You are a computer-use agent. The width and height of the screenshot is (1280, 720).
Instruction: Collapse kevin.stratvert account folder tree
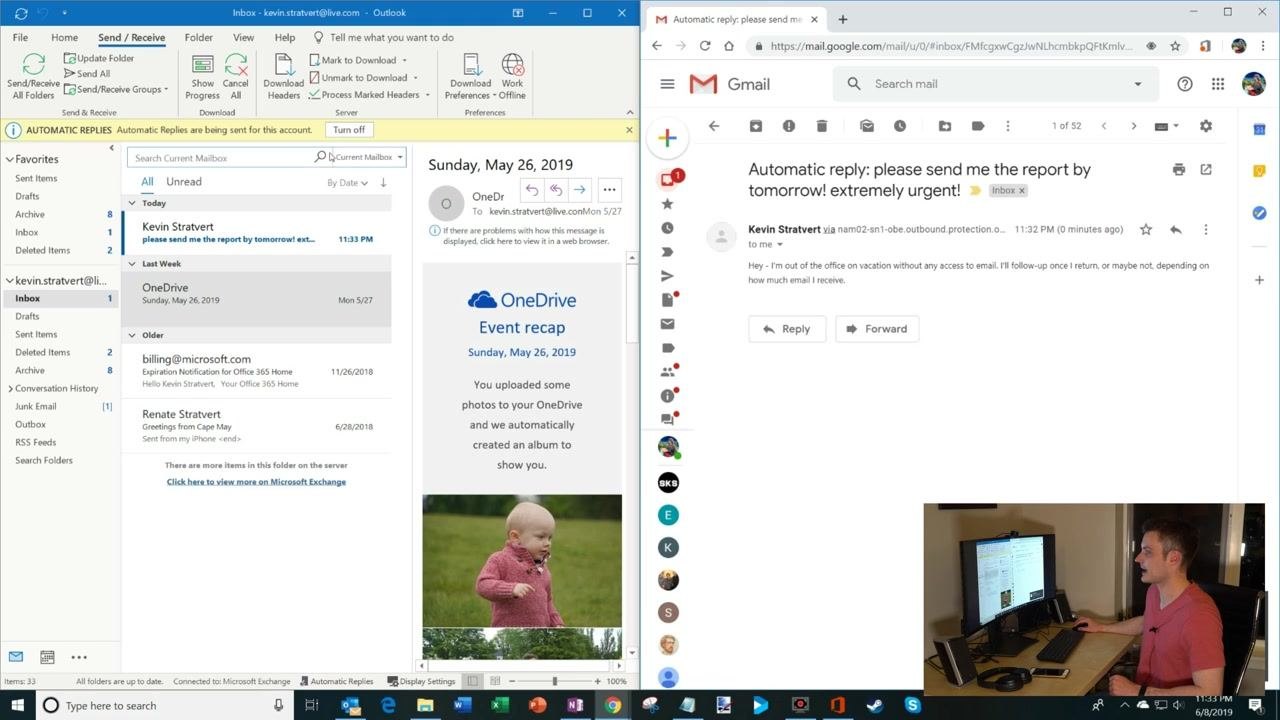click(x=9, y=281)
